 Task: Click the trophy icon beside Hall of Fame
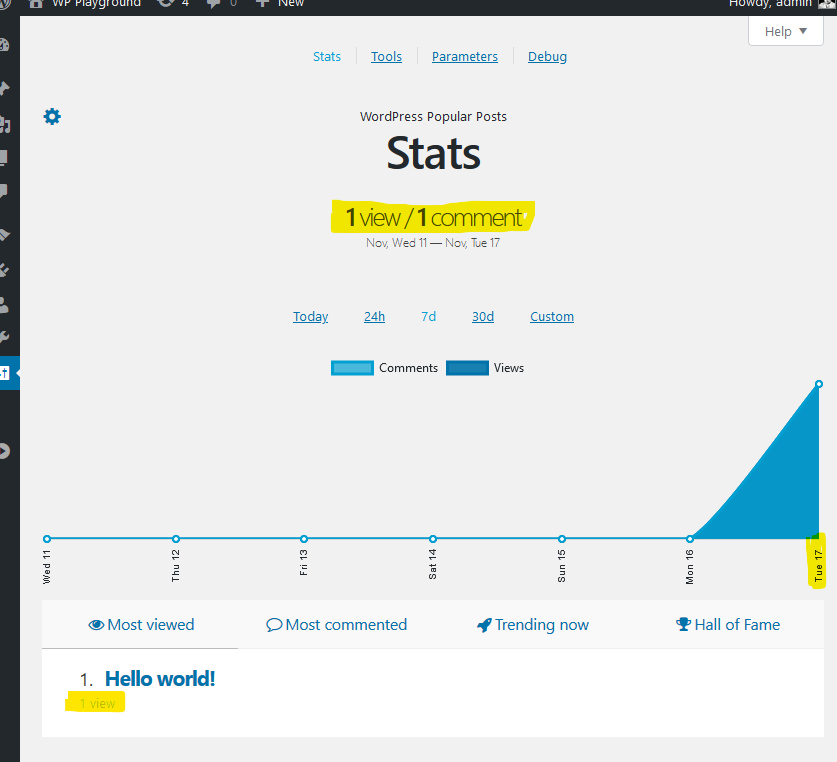point(683,624)
